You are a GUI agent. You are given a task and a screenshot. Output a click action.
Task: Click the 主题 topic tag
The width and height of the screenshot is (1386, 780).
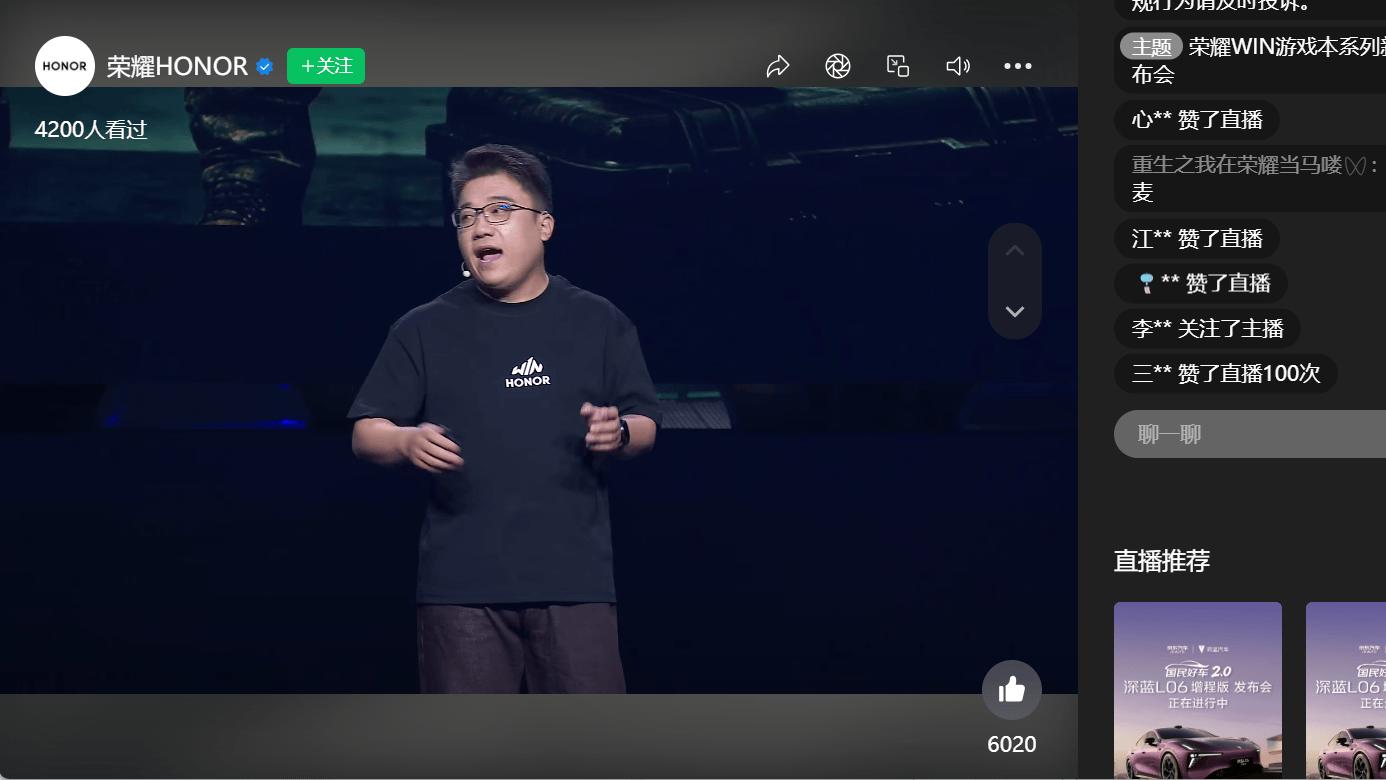tap(1151, 47)
